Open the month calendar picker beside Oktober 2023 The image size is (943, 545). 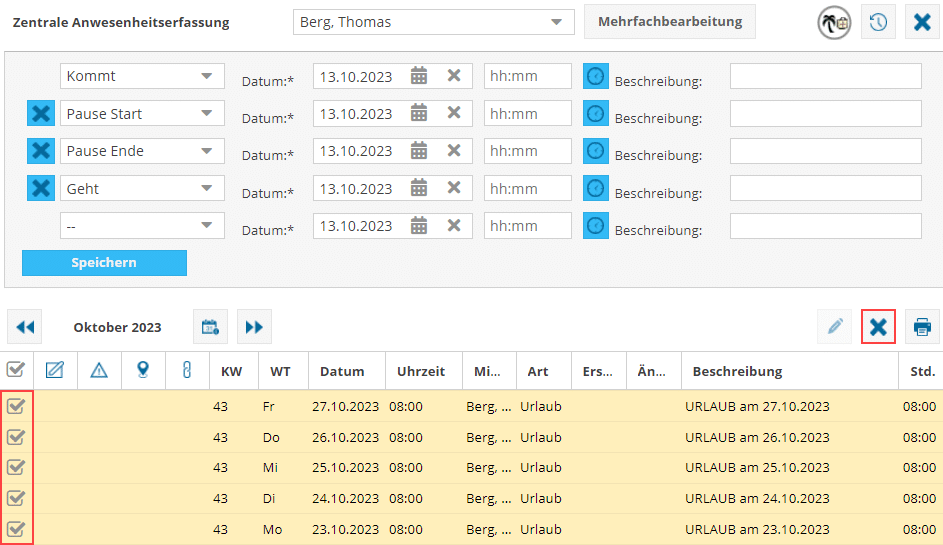210,327
